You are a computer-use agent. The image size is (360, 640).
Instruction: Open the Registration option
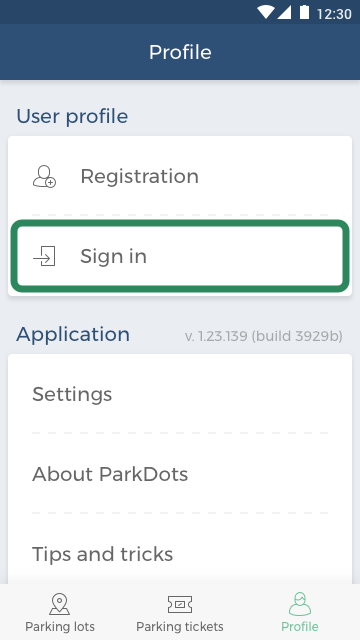click(180, 176)
